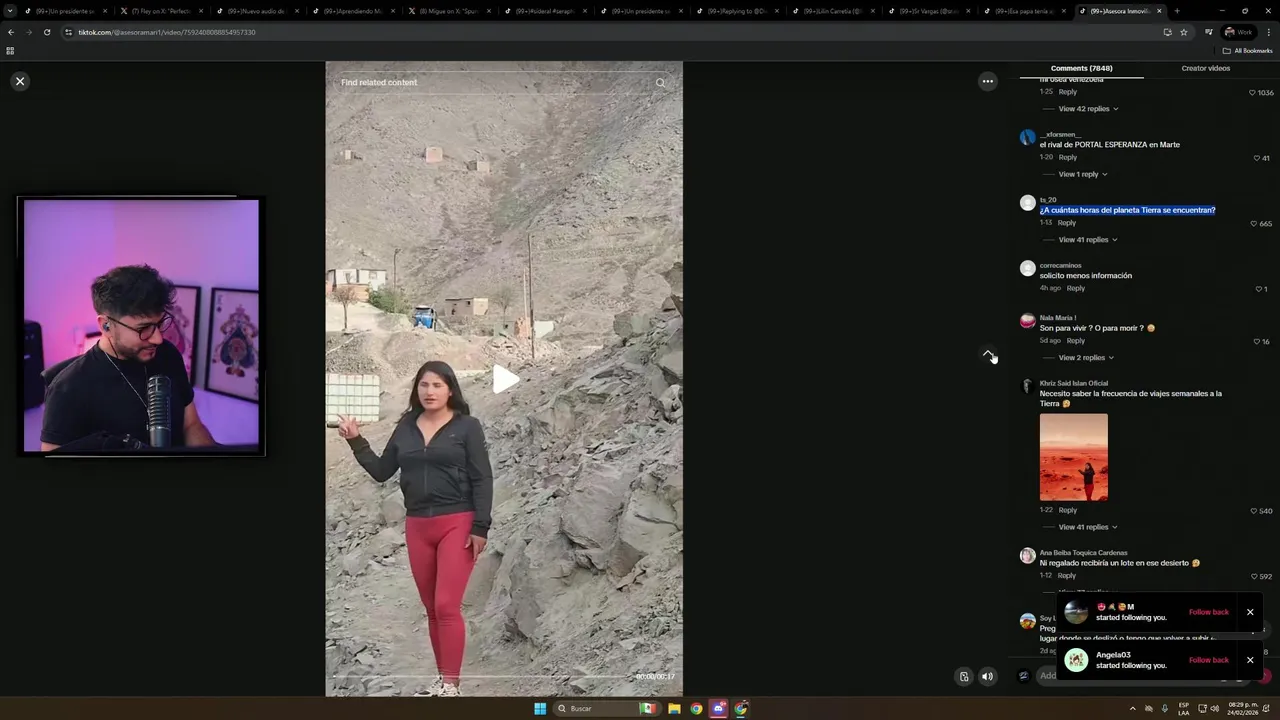This screenshot has width=1280, height=720.
Task: Expand View 42 replies
Action: [1088, 109]
